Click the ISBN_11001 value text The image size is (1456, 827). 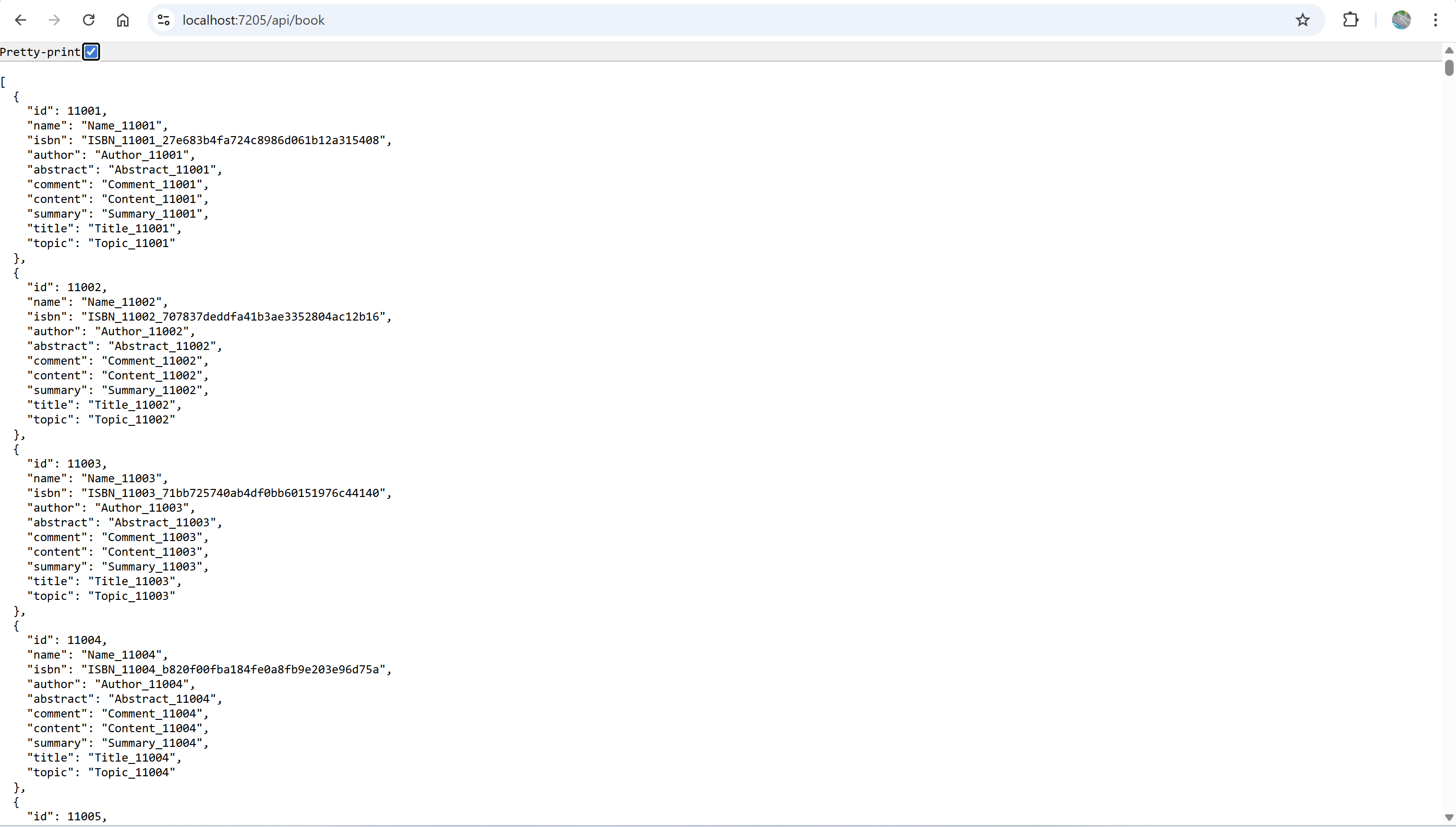tap(233, 140)
